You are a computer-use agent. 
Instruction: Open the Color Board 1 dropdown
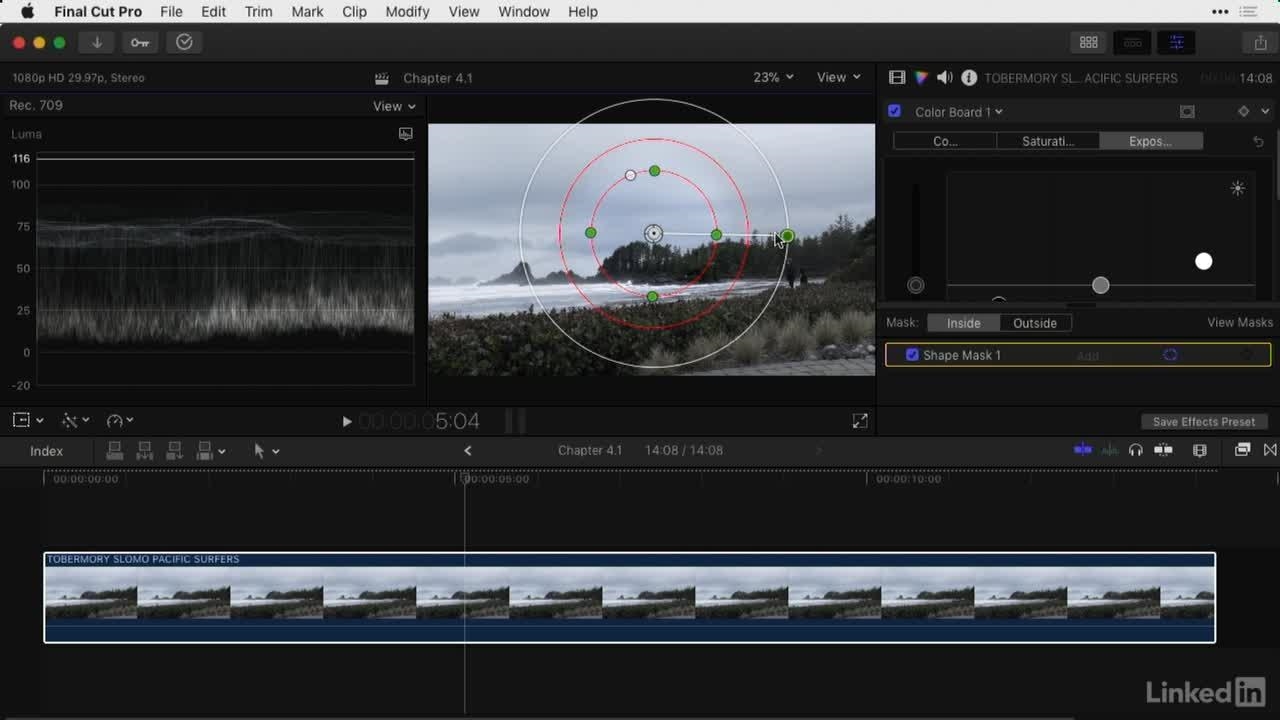[x=959, y=112]
